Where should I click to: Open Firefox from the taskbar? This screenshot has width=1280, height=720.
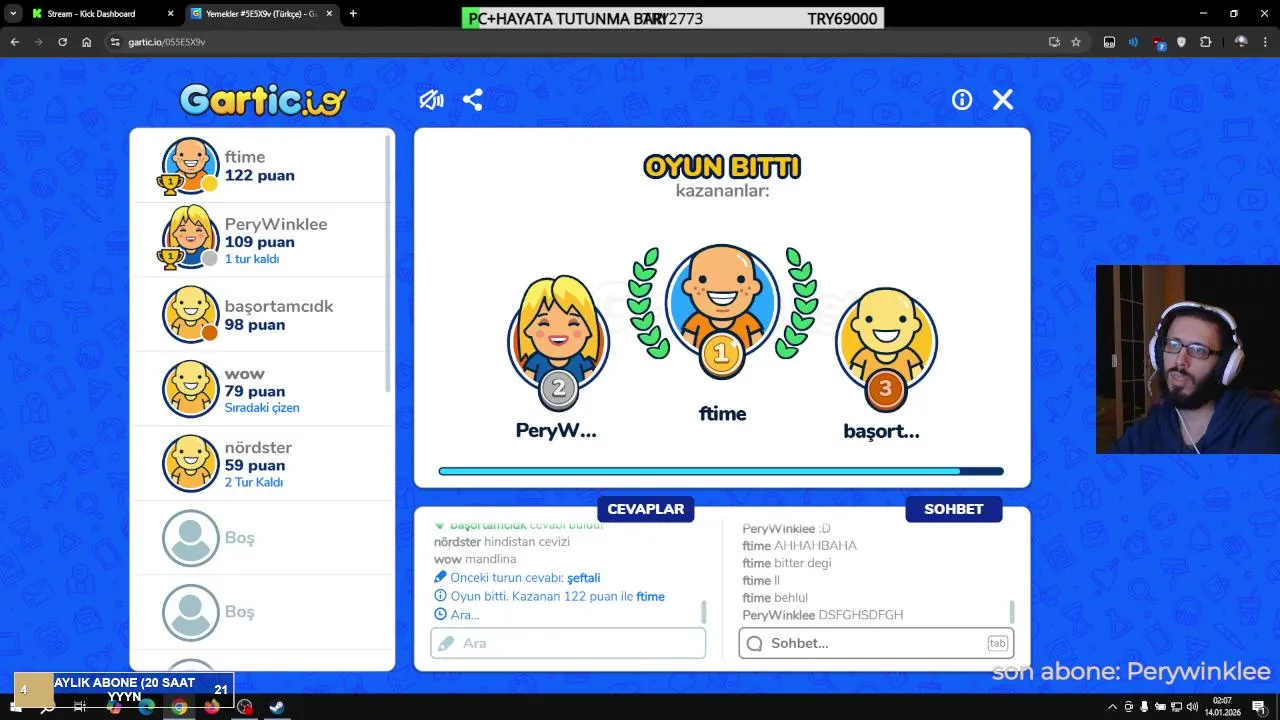click(212, 707)
